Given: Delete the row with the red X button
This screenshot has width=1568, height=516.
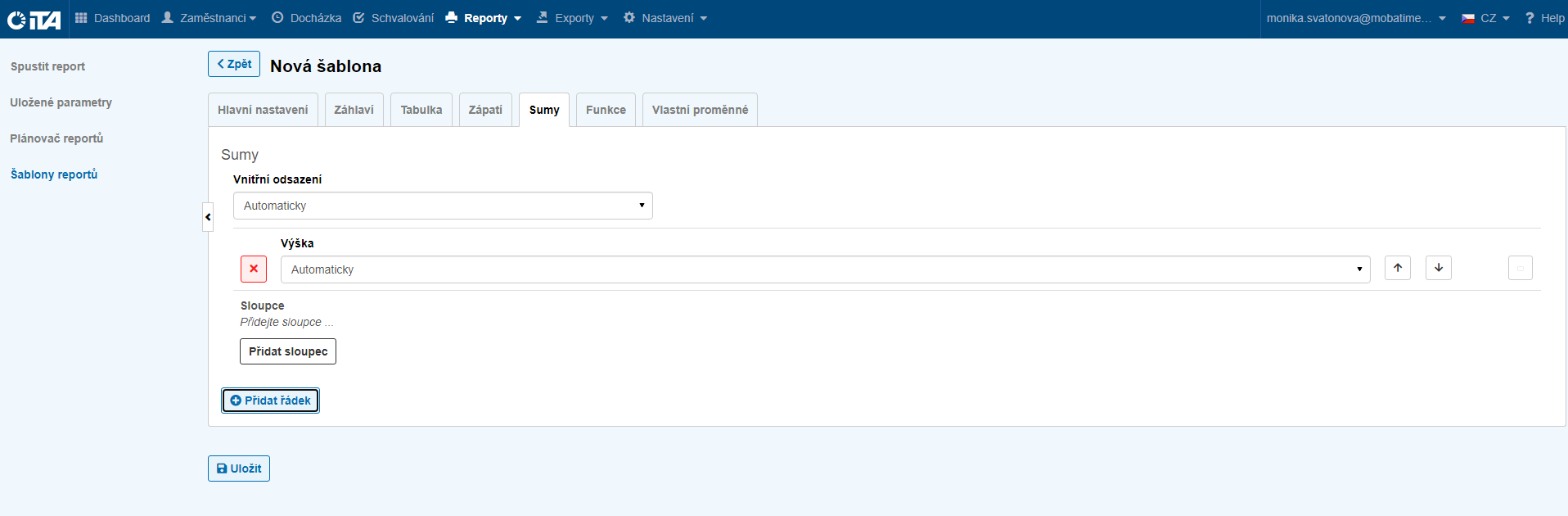Looking at the screenshot, I should (x=254, y=269).
